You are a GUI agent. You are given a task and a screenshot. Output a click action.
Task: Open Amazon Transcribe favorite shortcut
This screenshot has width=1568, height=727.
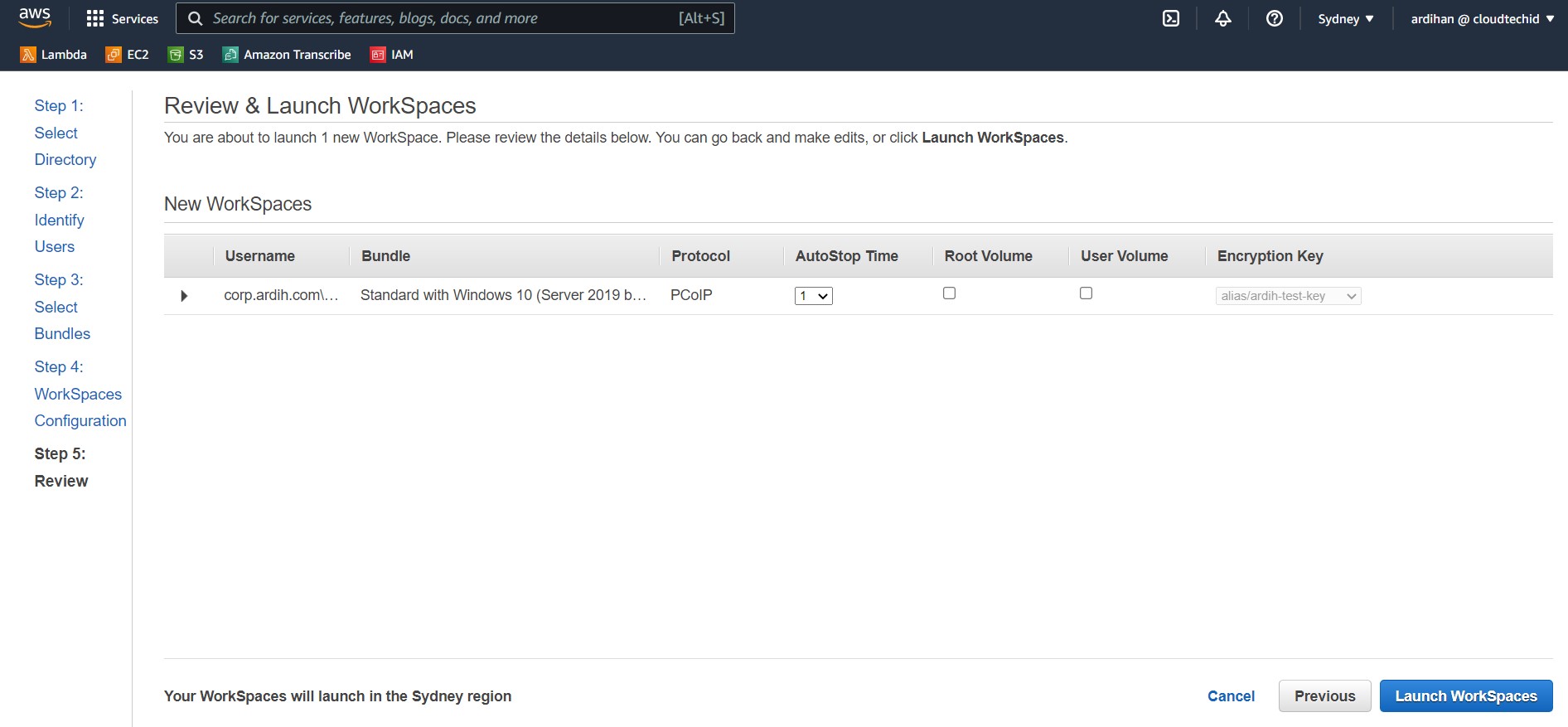287,55
